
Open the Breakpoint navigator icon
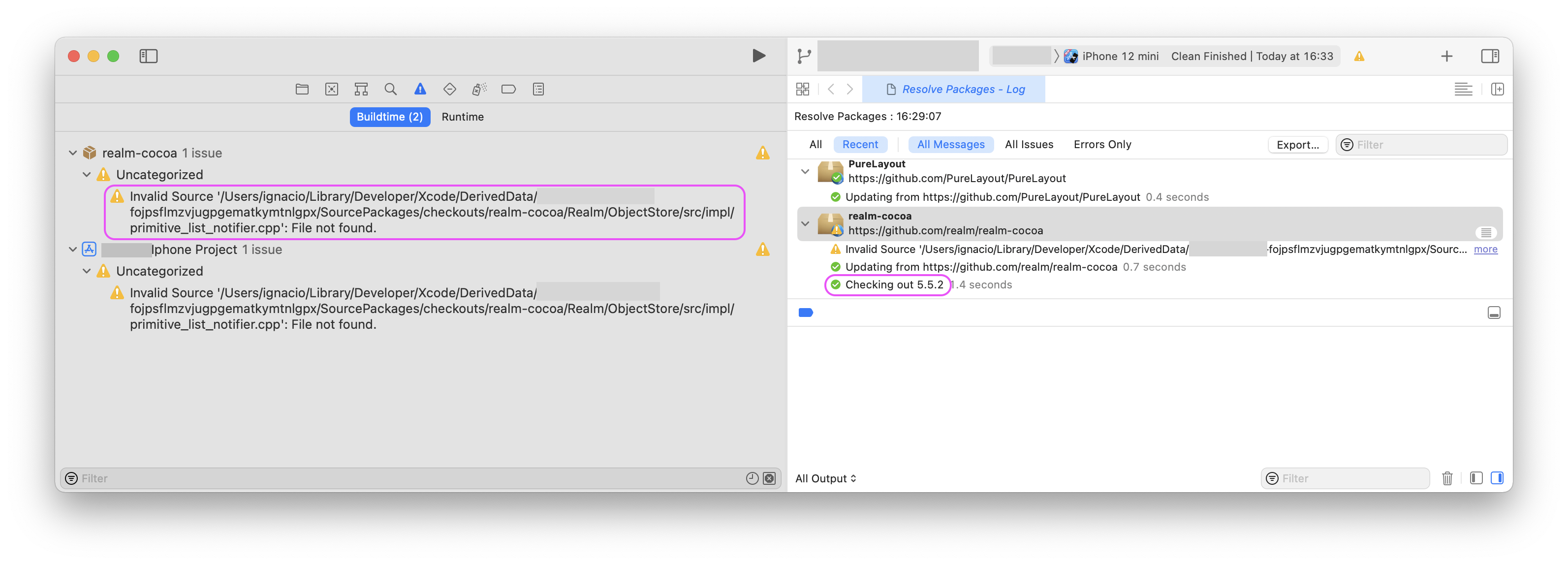508,90
